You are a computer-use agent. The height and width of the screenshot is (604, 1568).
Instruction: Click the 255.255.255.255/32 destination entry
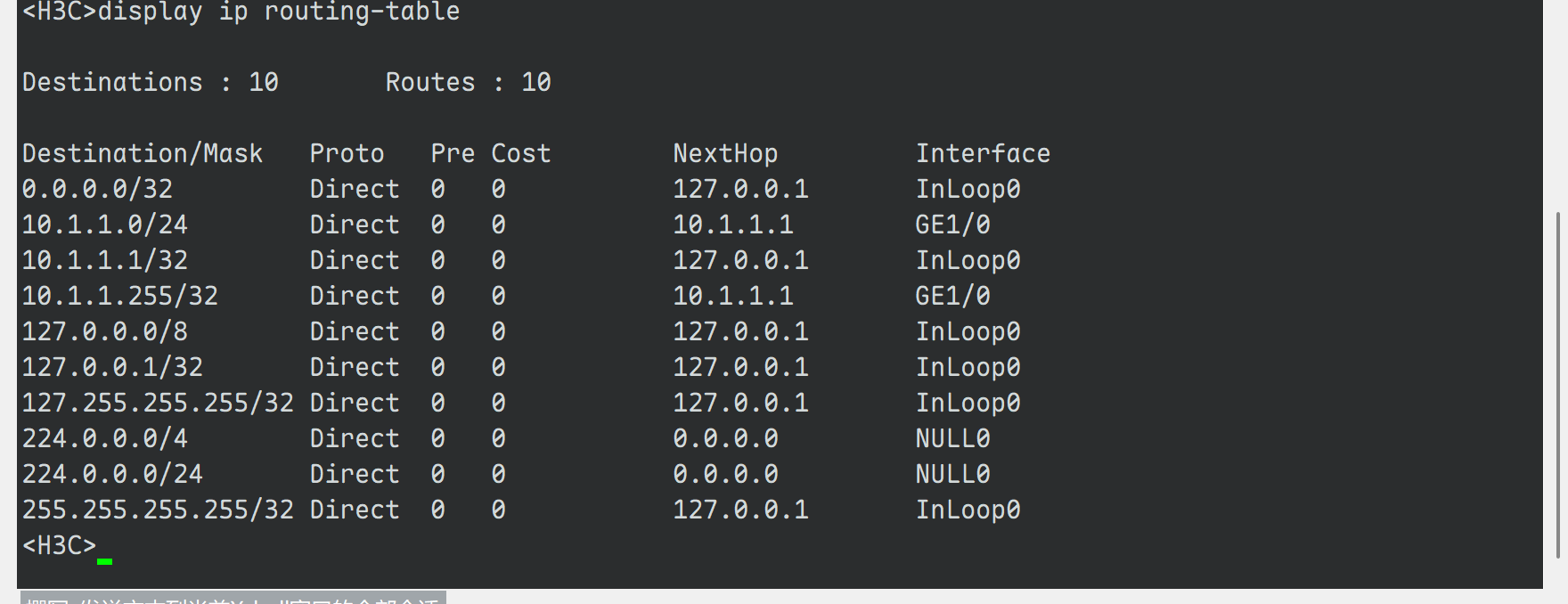tap(158, 510)
